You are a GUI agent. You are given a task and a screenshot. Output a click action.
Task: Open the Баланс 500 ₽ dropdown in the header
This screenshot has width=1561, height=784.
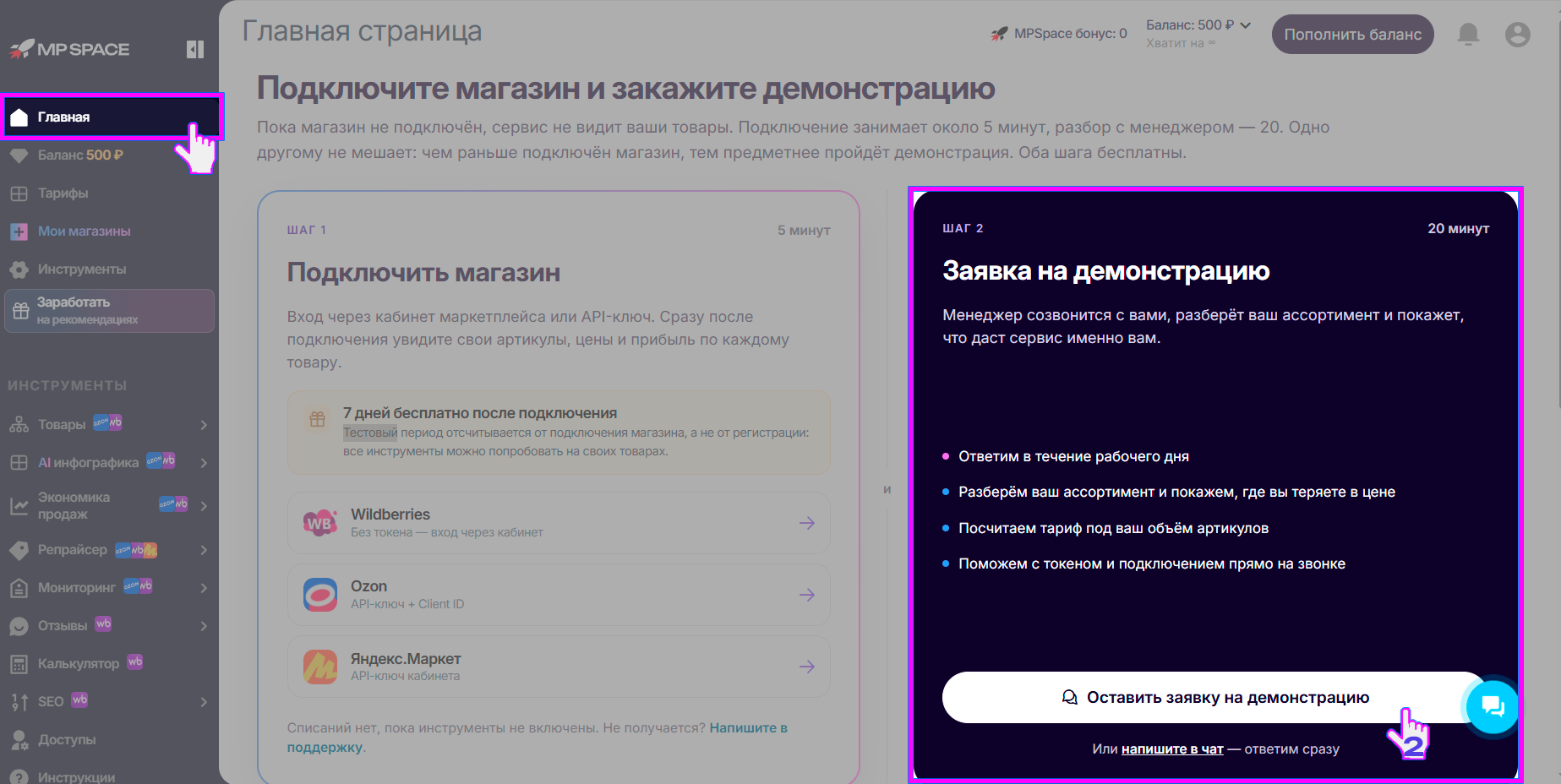1198,25
